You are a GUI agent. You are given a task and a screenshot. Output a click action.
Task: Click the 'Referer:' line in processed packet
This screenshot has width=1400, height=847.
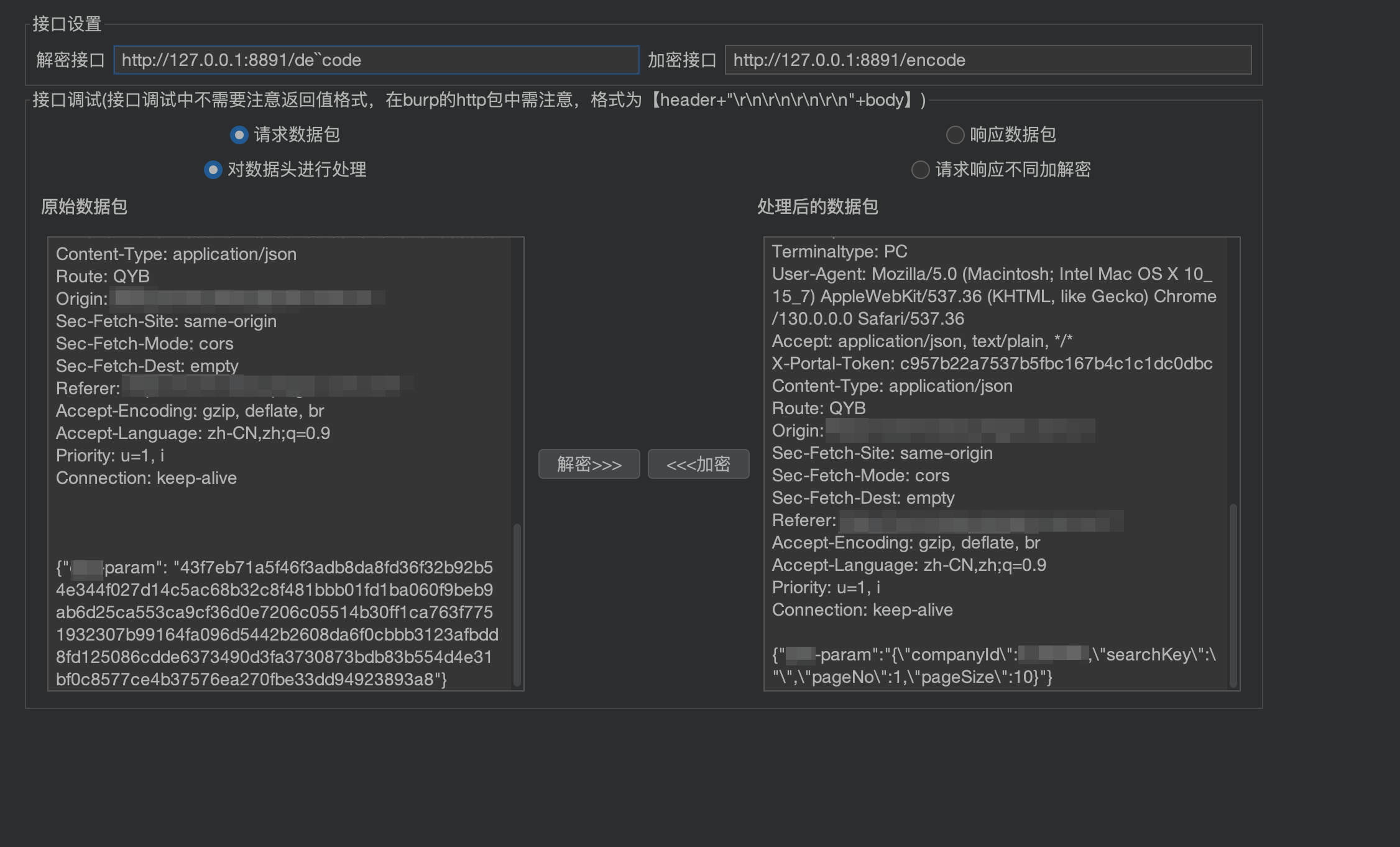point(947,520)
